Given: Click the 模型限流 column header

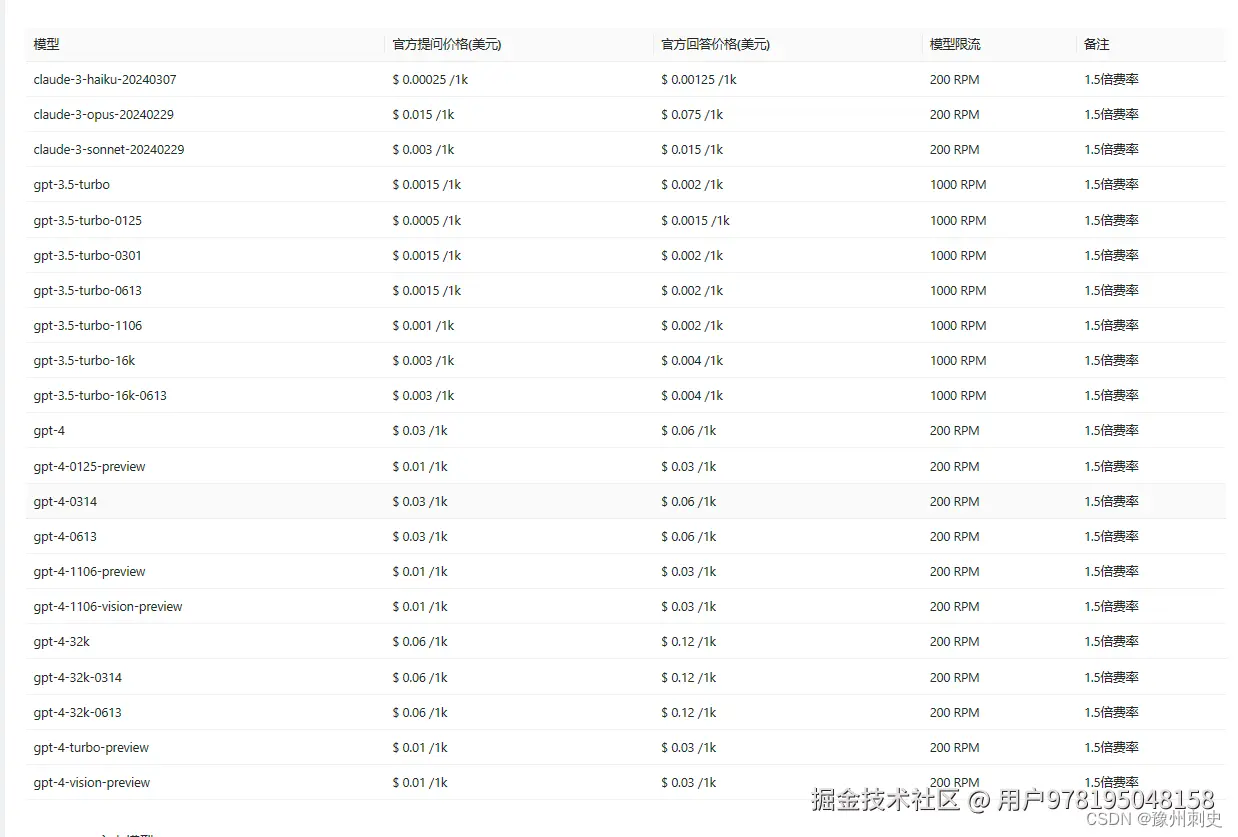Looking at the screenshot, I should [952, 44].
